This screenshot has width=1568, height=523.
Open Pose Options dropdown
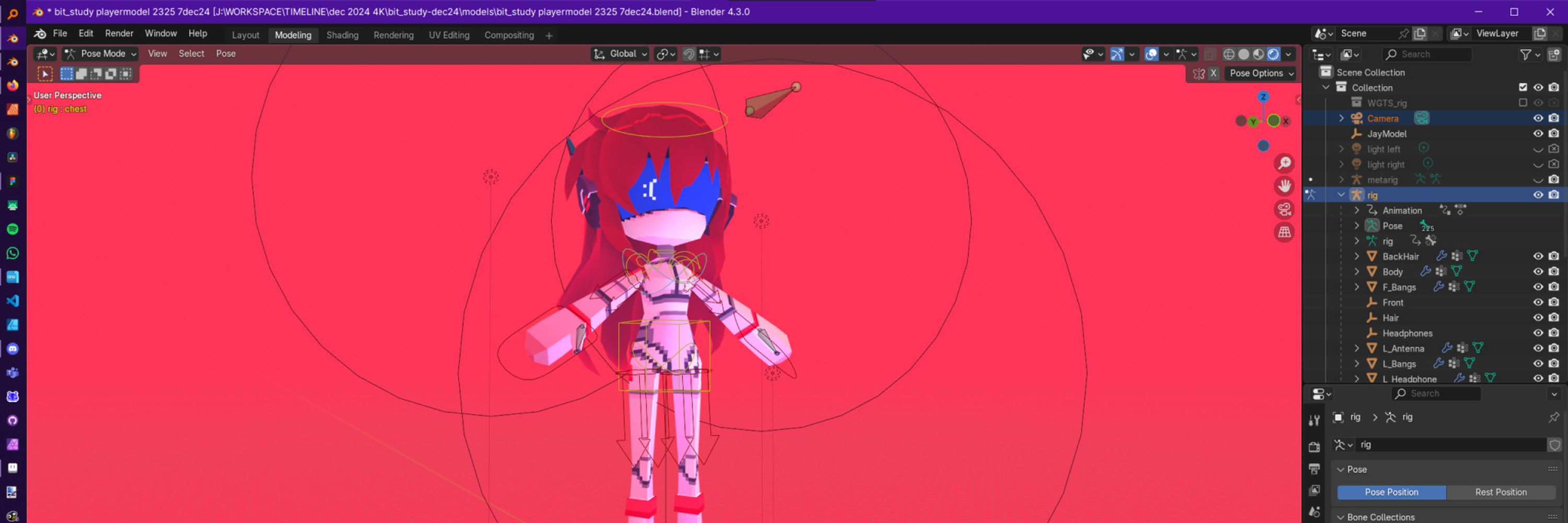pos(1261,73)
